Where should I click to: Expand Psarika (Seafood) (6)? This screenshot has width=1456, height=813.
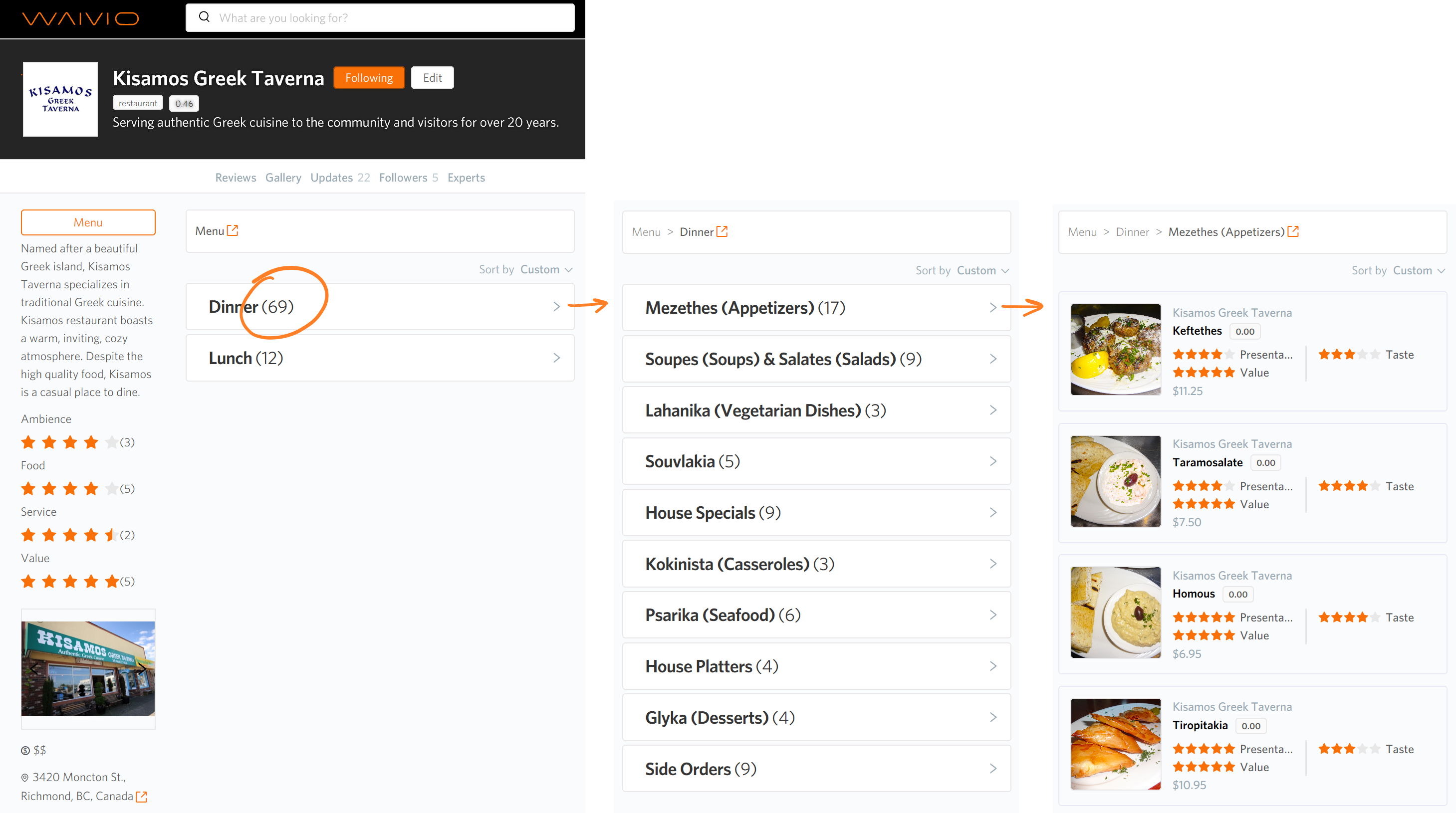pos(816,615)
